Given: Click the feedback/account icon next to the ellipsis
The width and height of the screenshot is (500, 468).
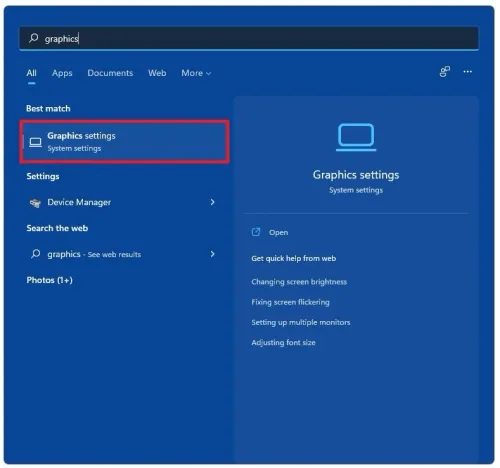Looking at the screenshot, I should click(445, 72).
